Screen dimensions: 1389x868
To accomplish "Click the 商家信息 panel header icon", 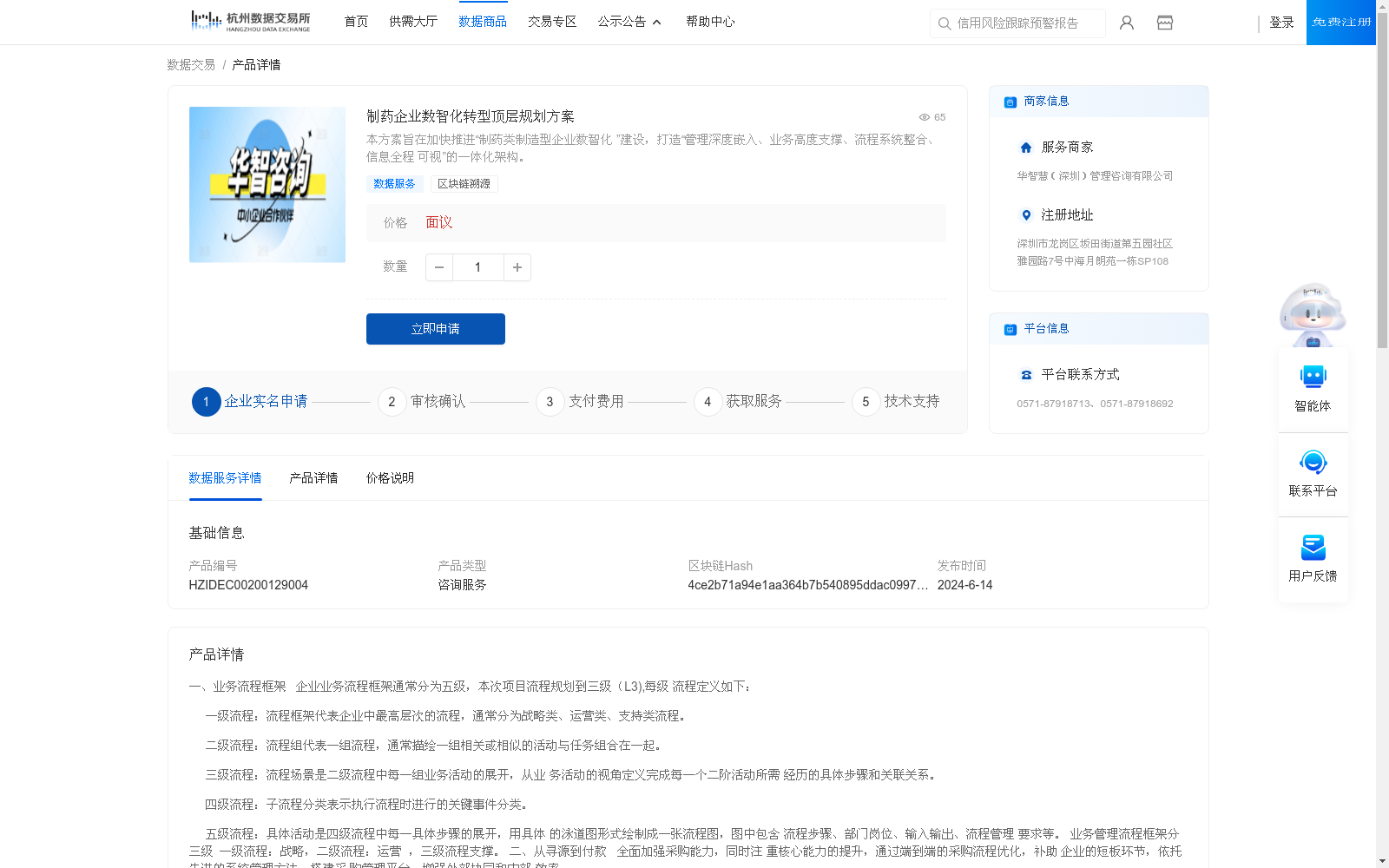I will point(1010,102).
